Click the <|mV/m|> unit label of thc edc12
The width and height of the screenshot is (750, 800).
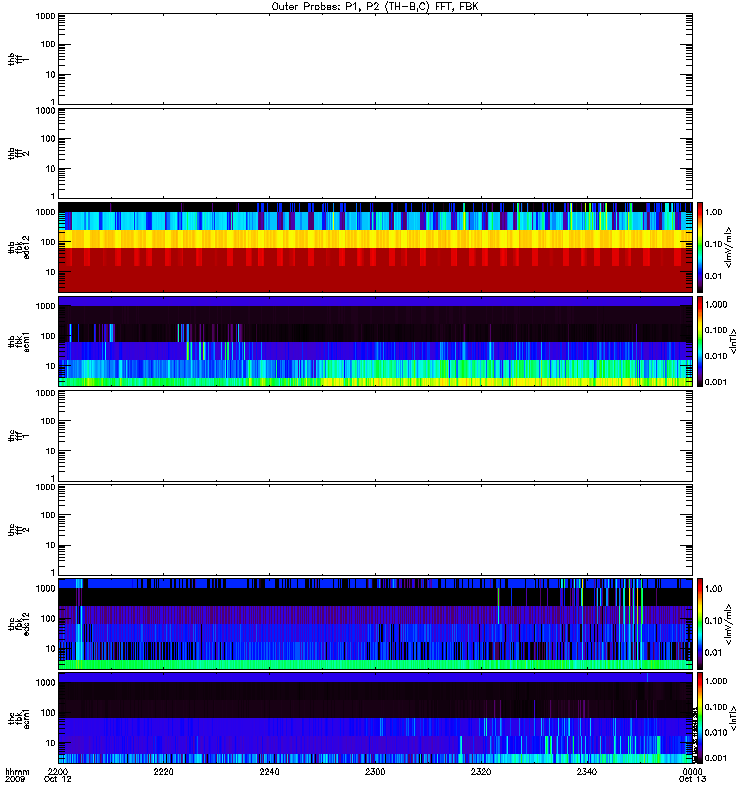point(728,623)
